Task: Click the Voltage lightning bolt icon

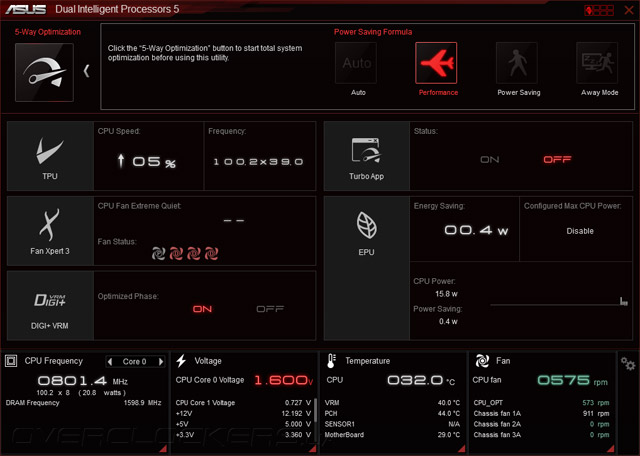Action: [181, 361]
